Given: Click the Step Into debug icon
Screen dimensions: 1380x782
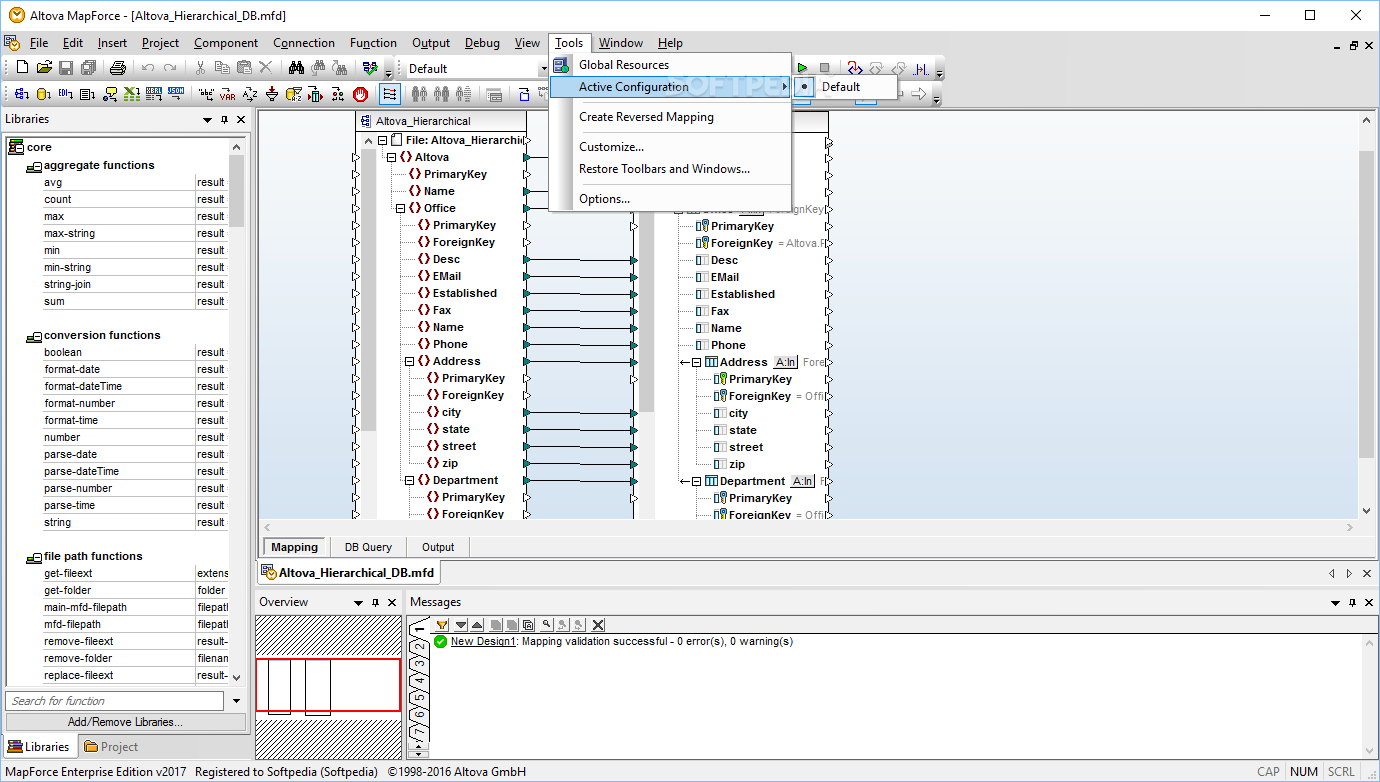Looking at the screenshot, I should [855, 68].
